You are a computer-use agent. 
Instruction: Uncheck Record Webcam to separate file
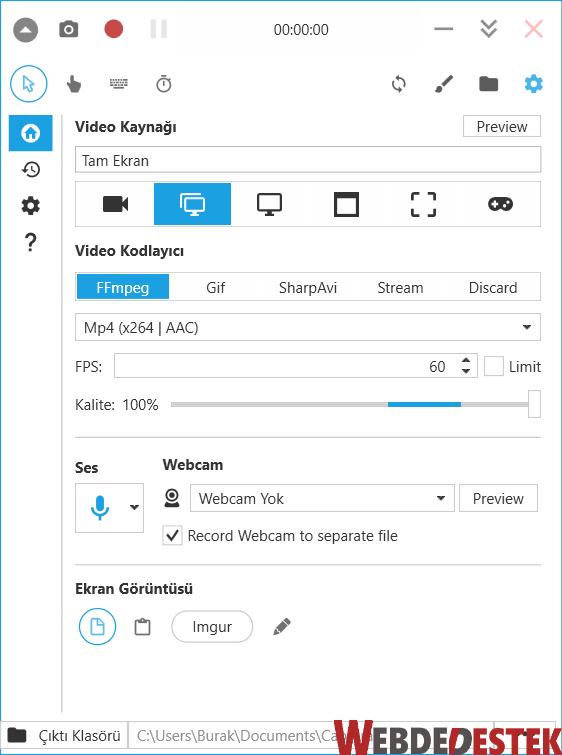coord(172,535)
